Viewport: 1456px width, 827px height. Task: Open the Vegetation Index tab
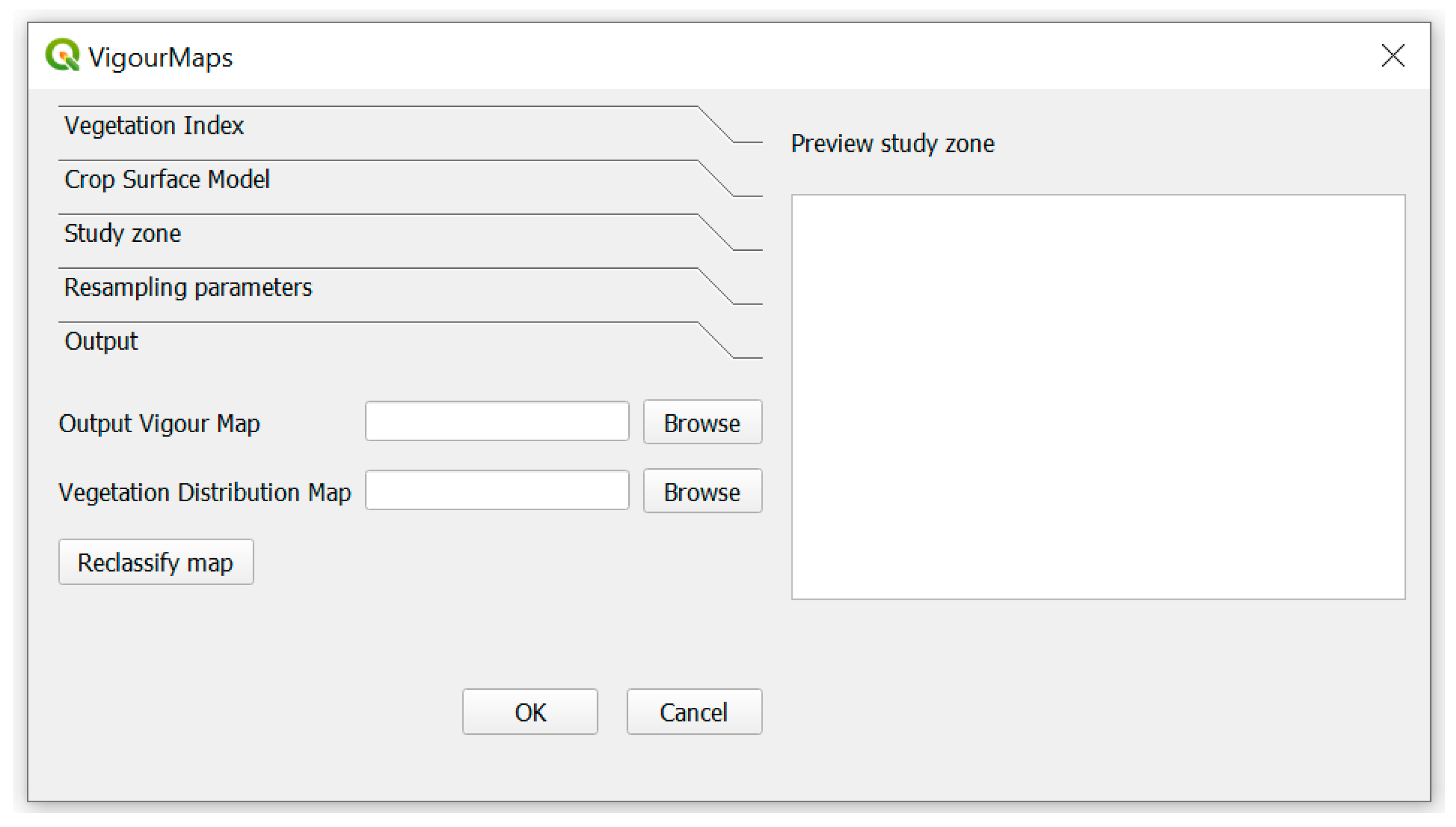coord(154,125)
